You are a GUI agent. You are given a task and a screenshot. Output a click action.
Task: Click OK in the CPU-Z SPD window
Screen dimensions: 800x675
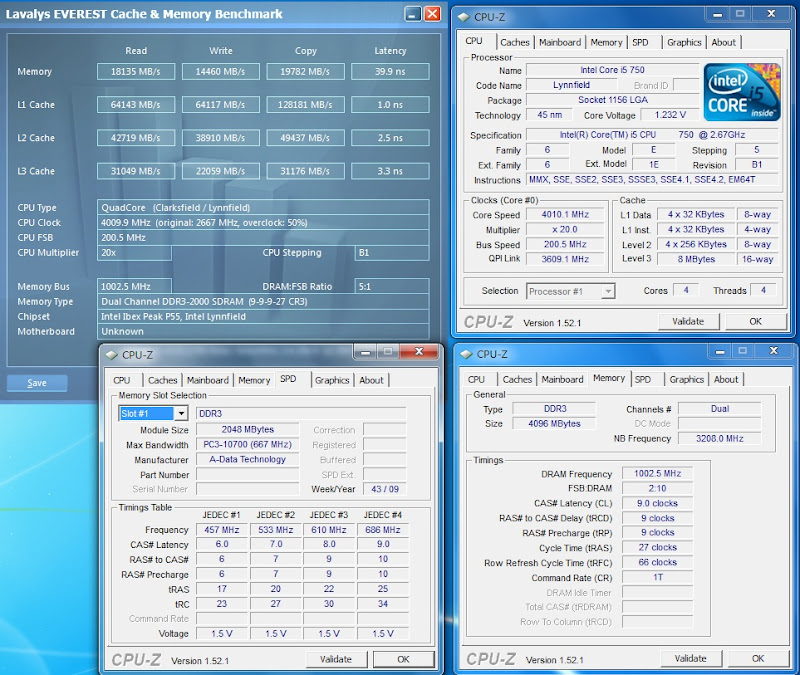point(403,659)
